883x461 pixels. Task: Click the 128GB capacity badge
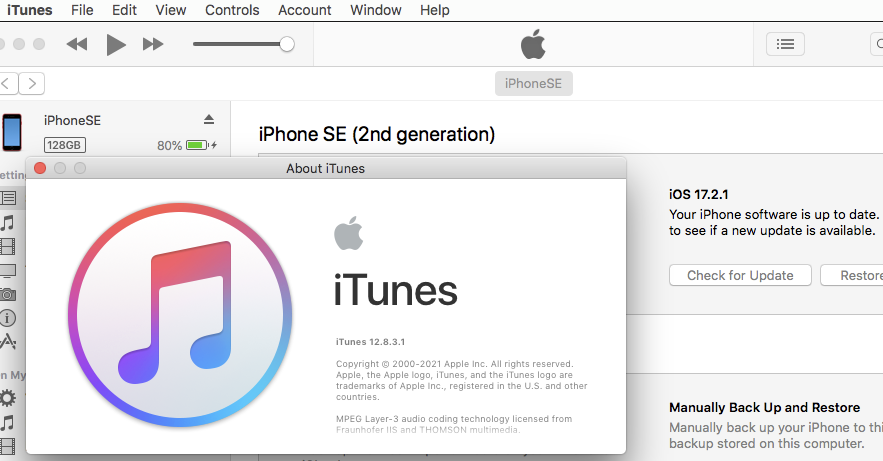pos(64,145)
